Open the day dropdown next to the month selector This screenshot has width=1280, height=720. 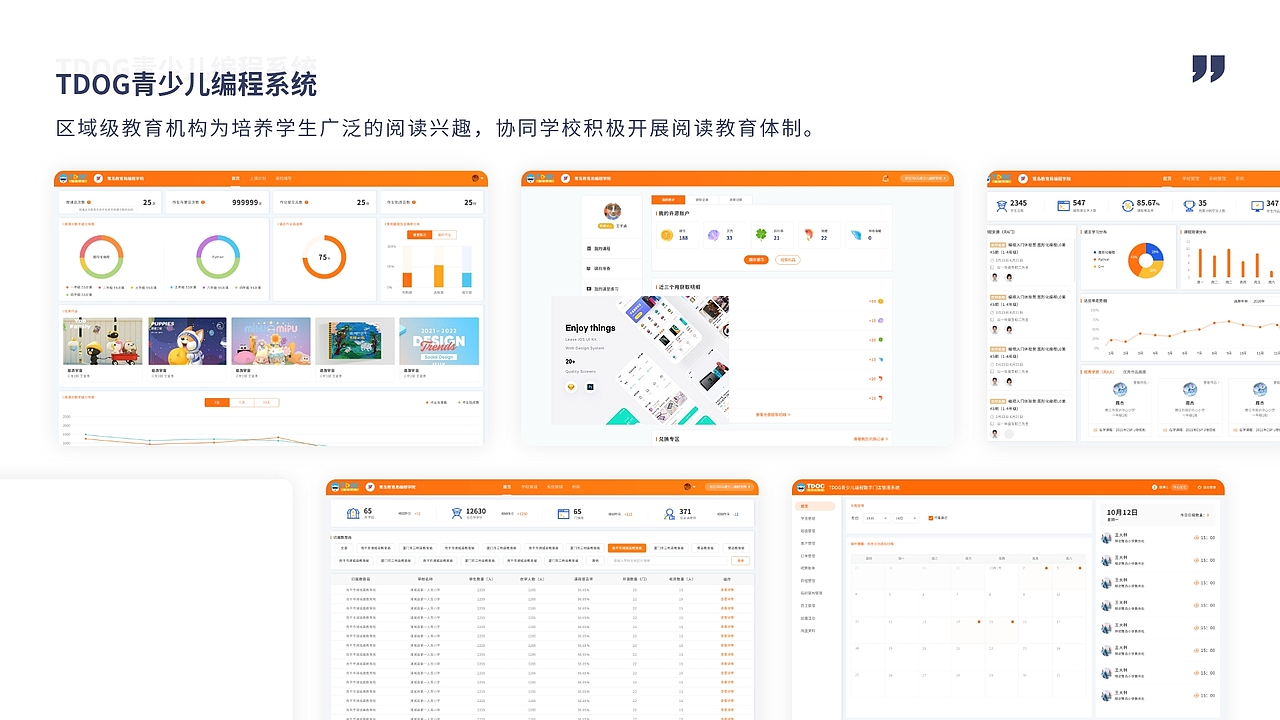[x=906, y=518]
